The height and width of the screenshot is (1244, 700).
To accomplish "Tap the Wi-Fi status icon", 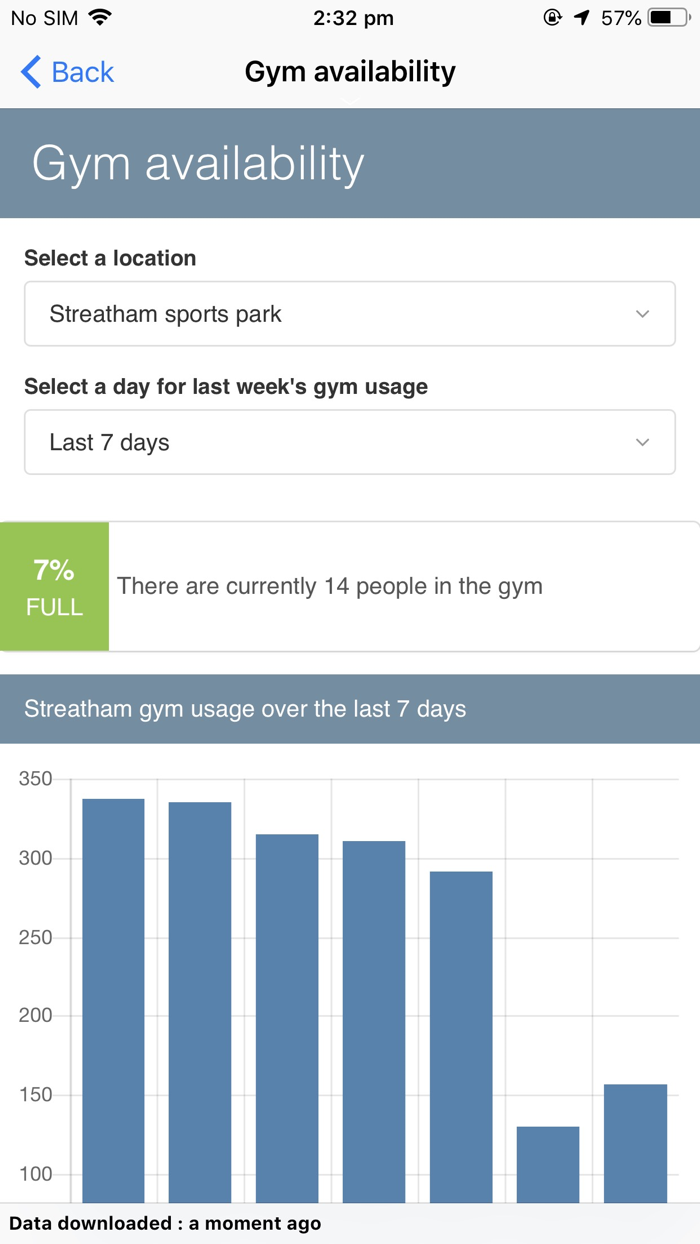I will coord(100,18).
